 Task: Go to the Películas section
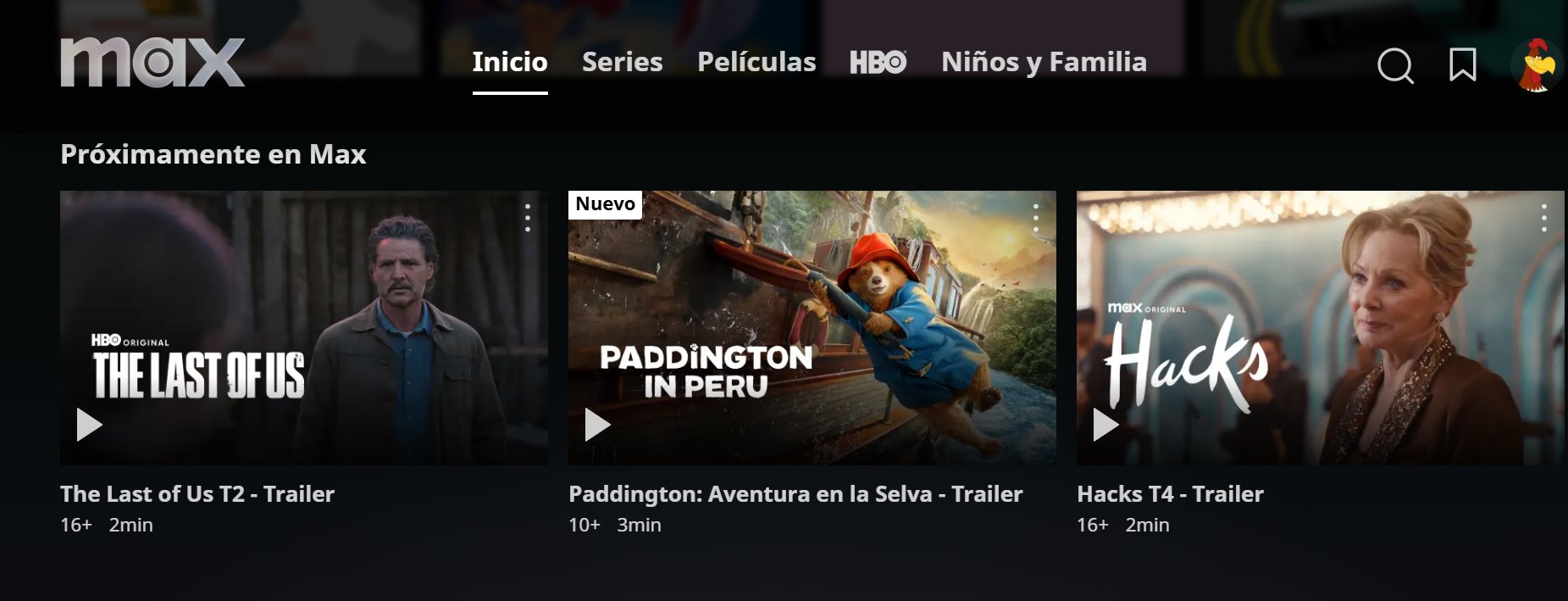pyautogui.click(x=756, y=62)
